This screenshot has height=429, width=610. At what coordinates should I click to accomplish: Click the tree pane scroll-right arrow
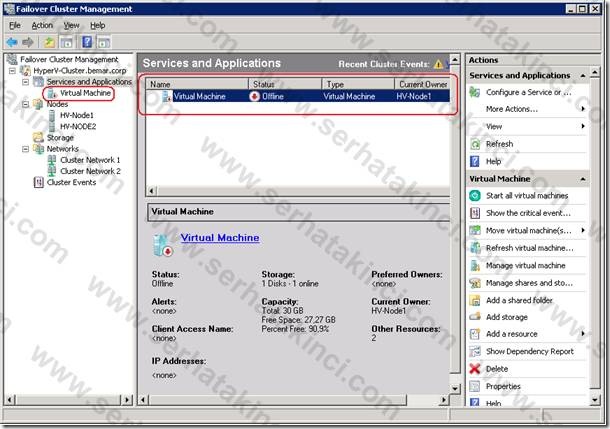[127, 399]
